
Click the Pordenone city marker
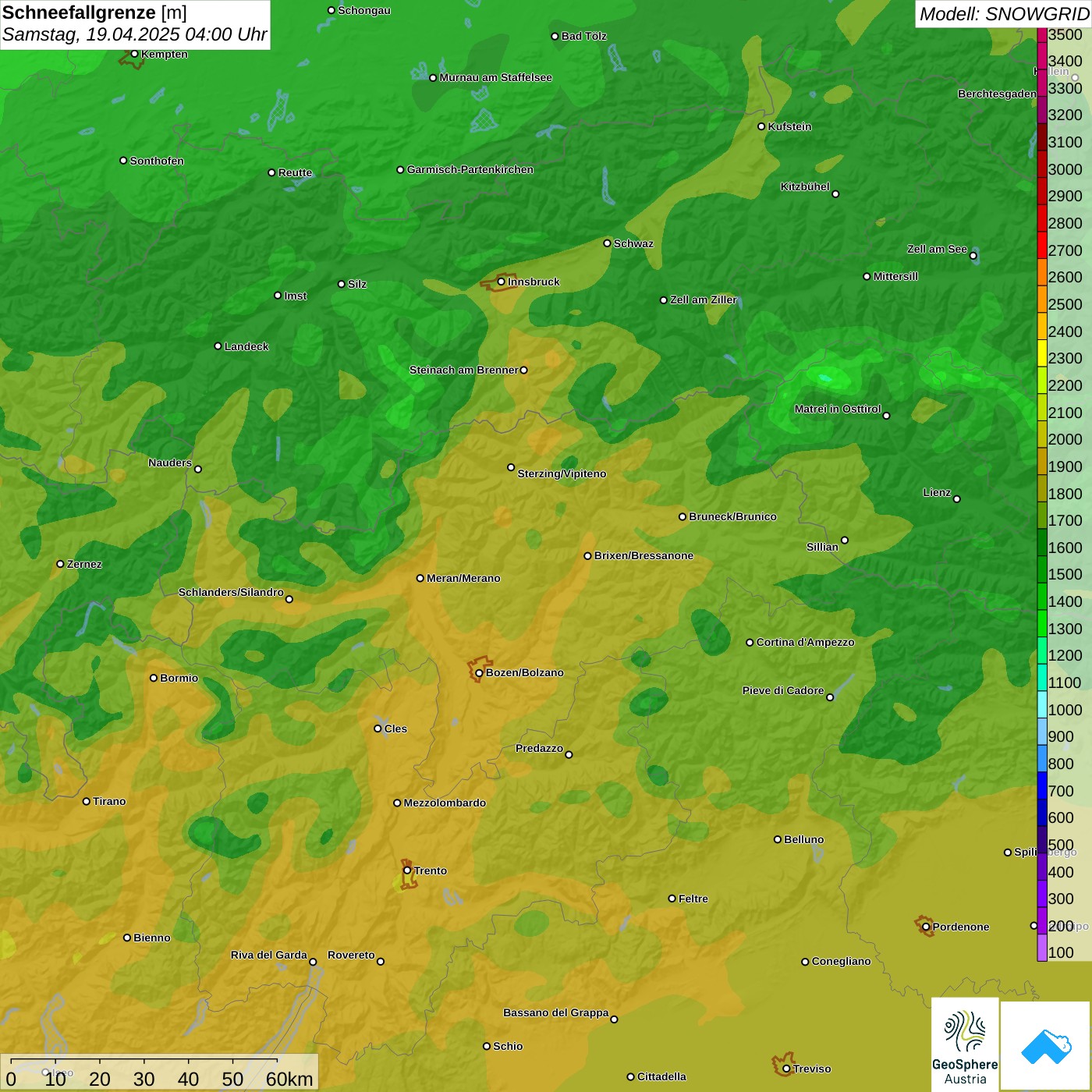pyautogui.click(x=926, y=927)
